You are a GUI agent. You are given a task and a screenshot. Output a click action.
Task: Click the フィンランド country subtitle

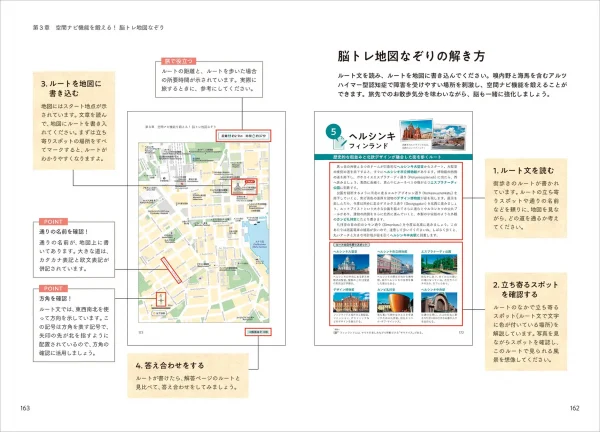368,146
